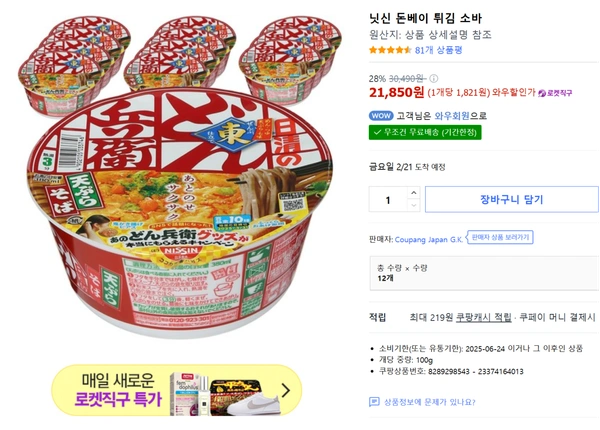Click the report product info chat icon
This screenshot has width=600, height=430.
point(375,402)
